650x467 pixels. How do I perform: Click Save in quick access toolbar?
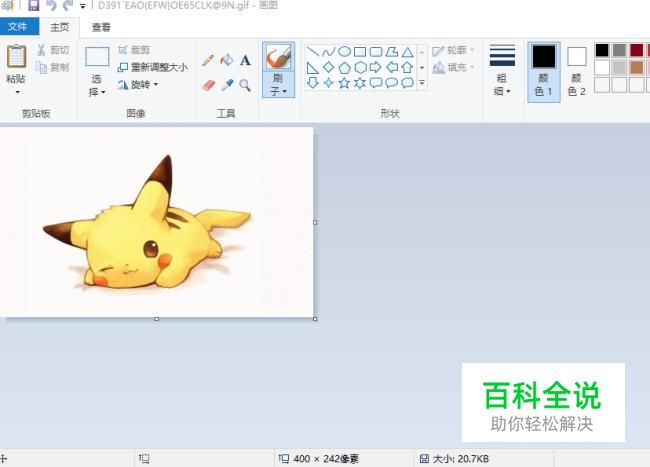point(33,5)
